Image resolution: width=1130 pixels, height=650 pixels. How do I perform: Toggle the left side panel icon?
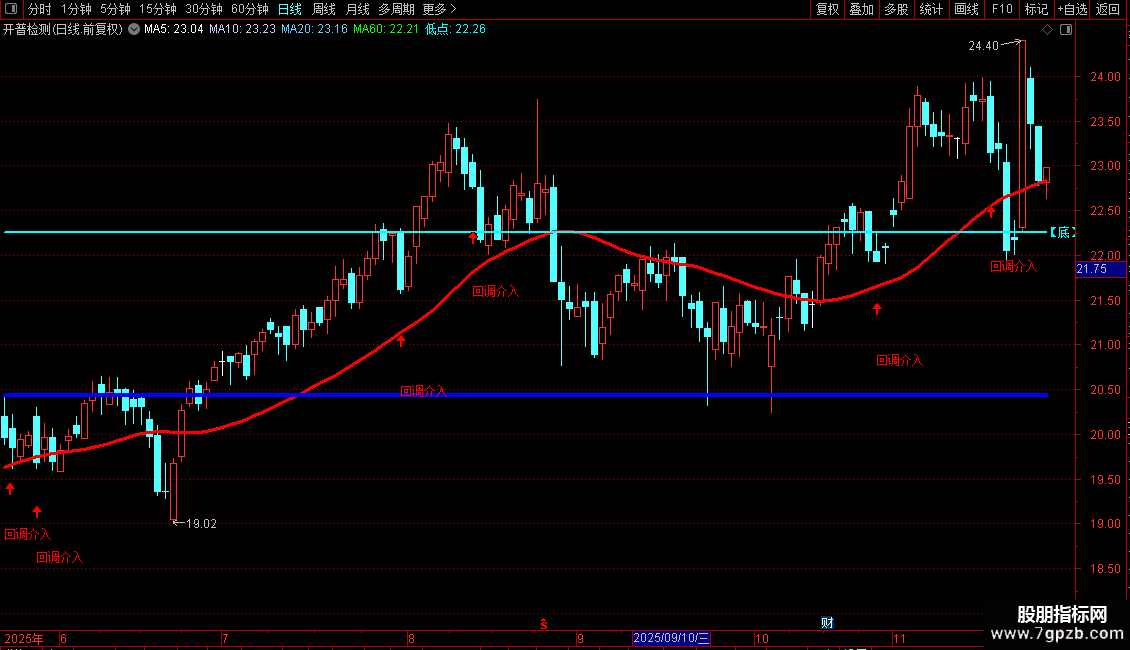pos(11,9)
